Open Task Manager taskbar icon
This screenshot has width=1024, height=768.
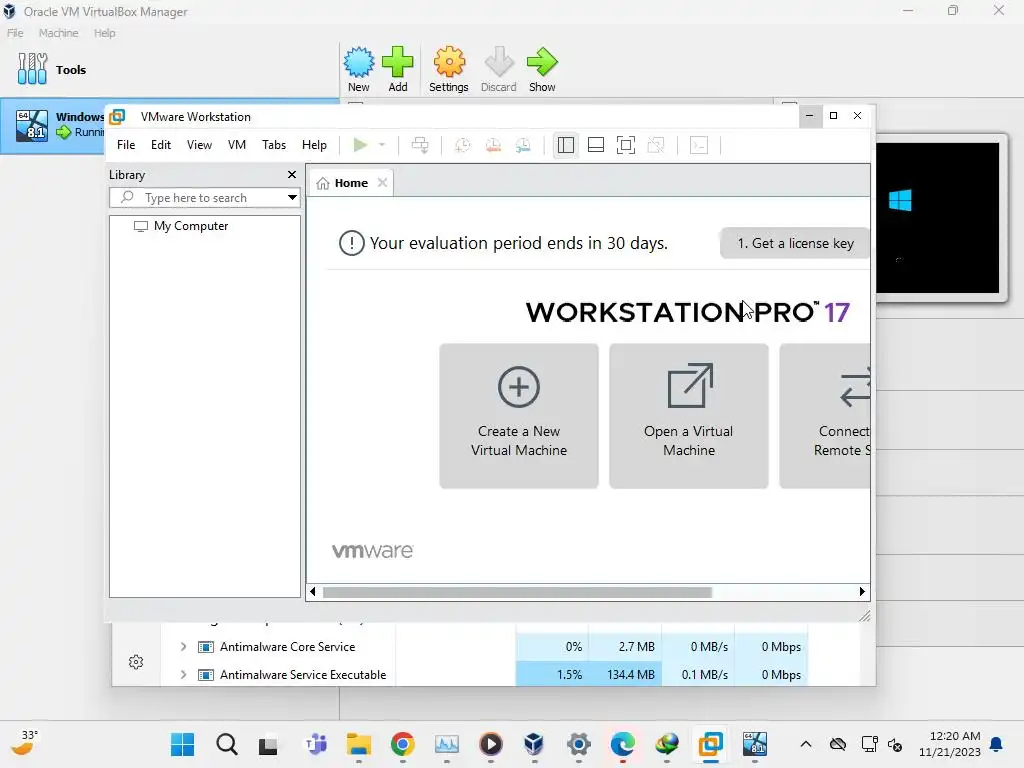click(447, 744)
